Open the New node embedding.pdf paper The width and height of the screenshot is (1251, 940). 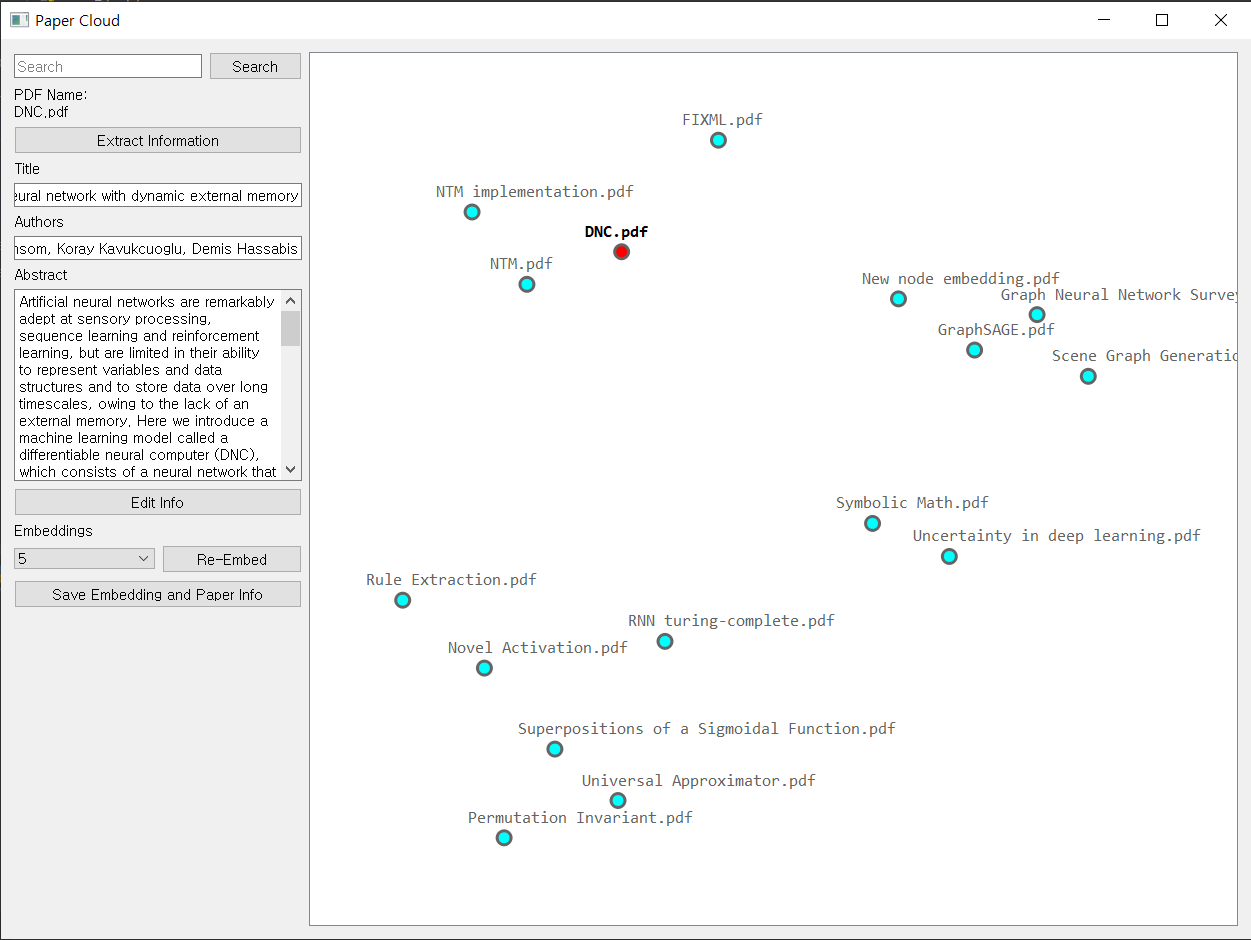coord(898,298)
